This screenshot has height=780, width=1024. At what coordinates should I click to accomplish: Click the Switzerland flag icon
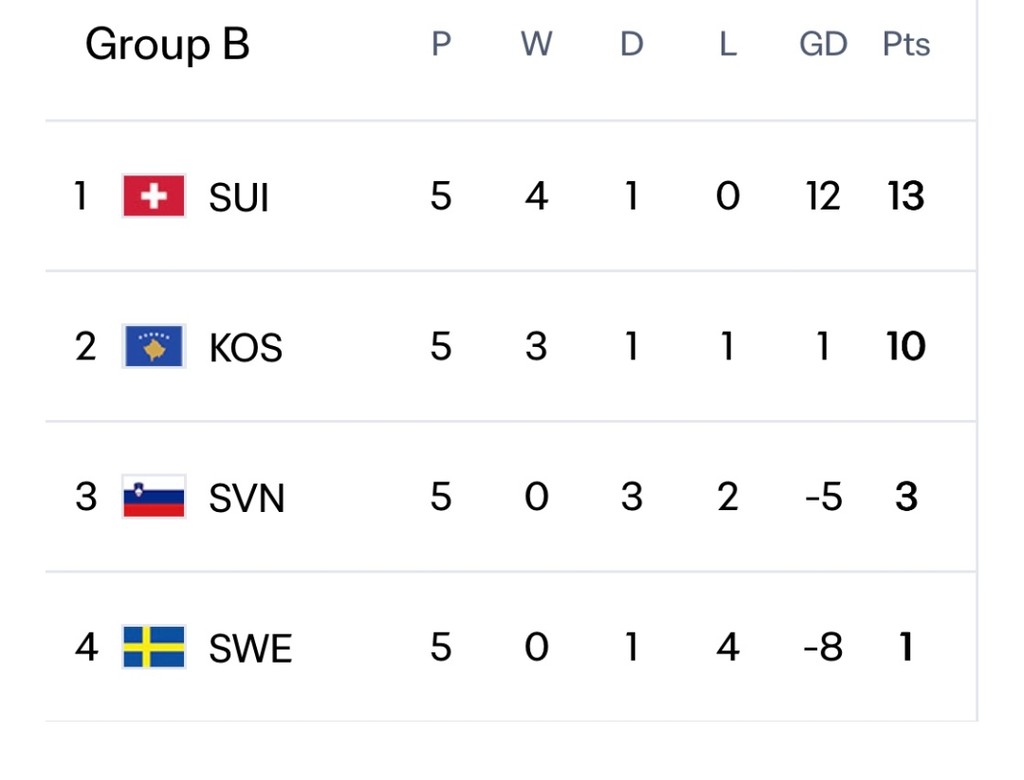(x=154, y=196)
